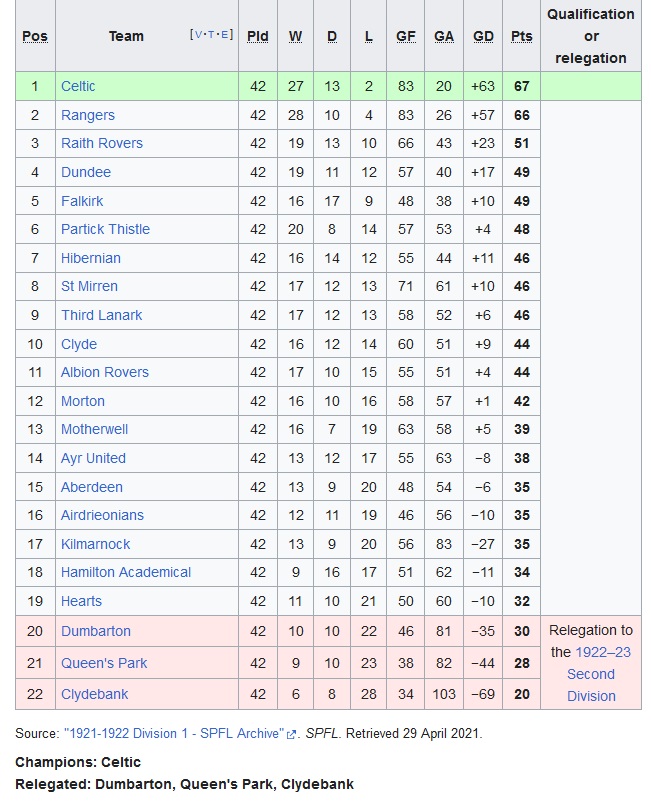This screenshot has width=651, height=801.
Task: Go to the Hibernian team page
Action: [x=91, y=258]
